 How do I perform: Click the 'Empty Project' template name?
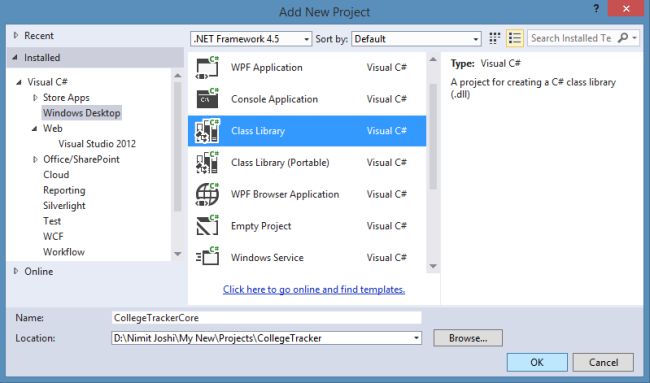click(261, 226)
